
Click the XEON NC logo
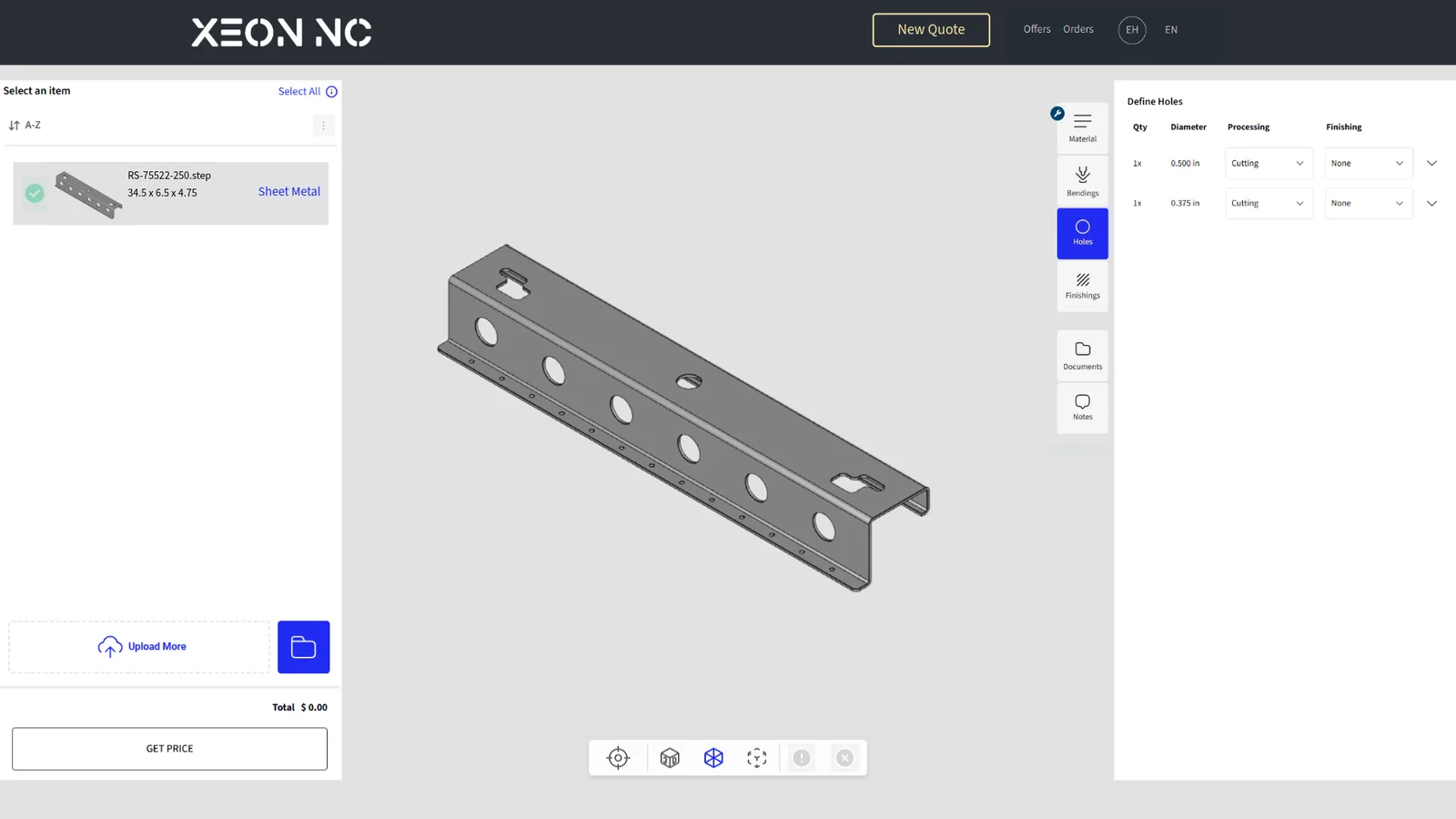click(x=281, y=33)
